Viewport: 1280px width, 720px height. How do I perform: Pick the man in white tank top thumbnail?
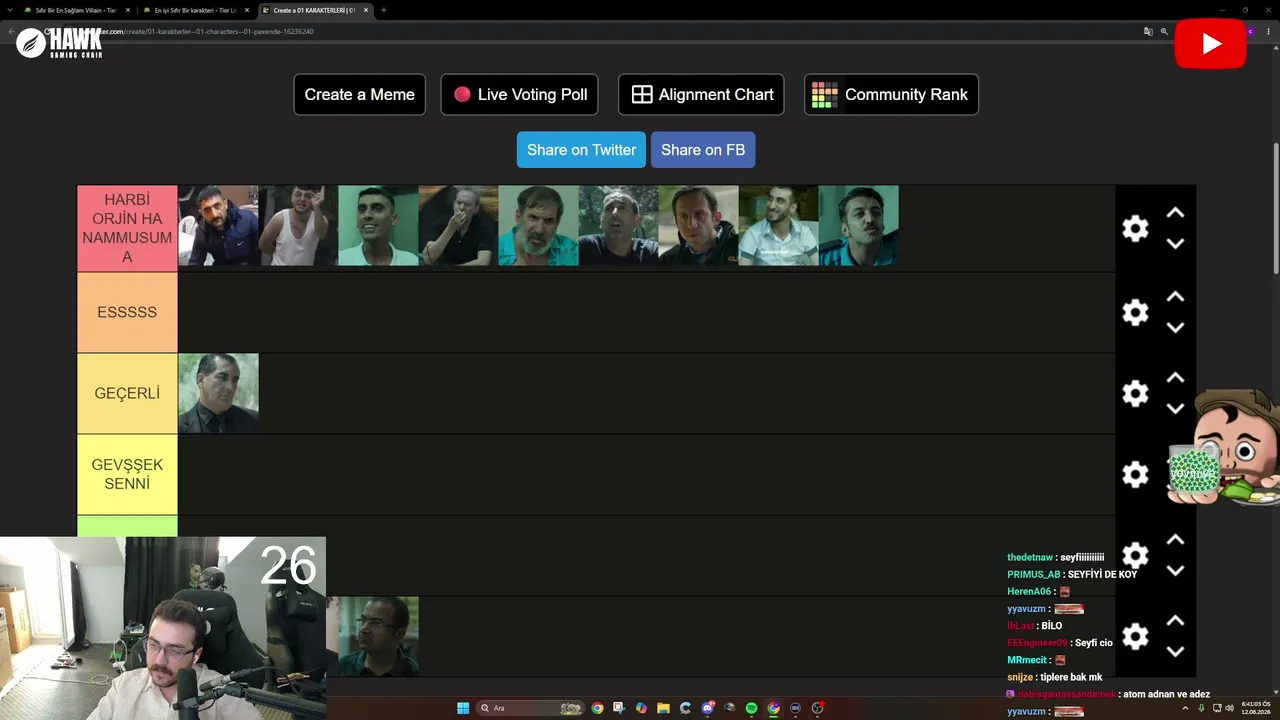298,226
